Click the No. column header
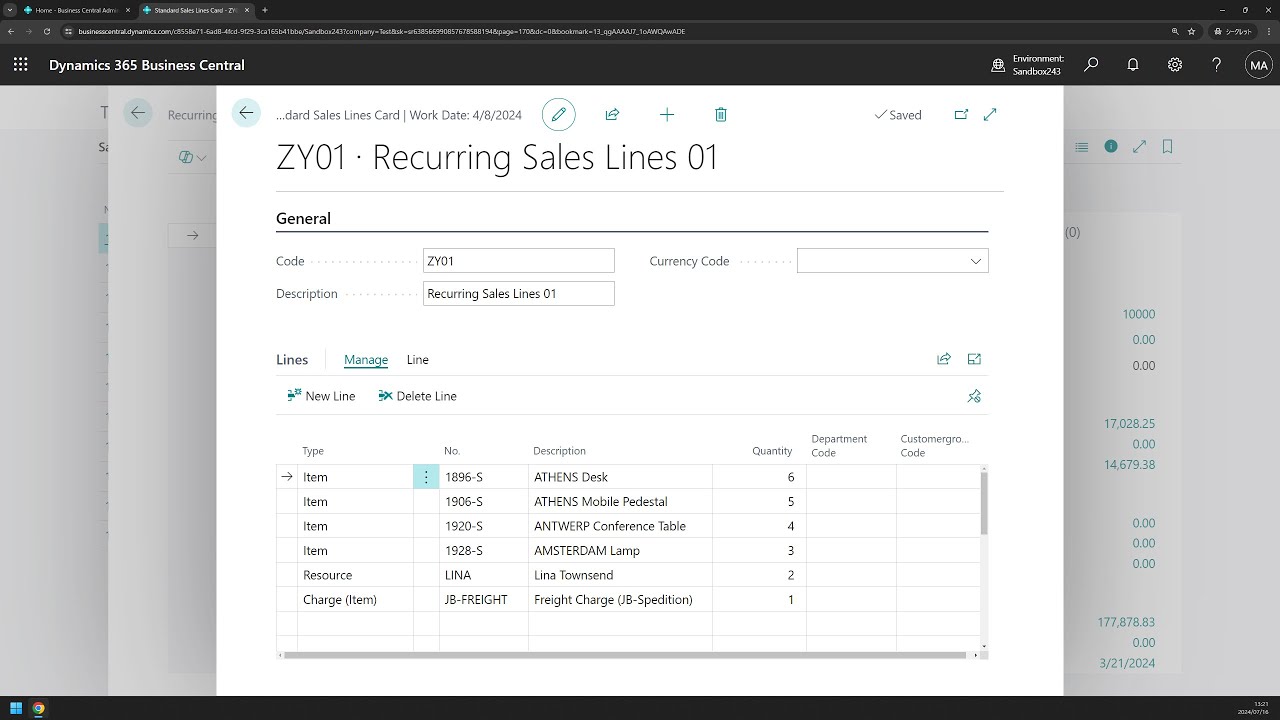 452,451
